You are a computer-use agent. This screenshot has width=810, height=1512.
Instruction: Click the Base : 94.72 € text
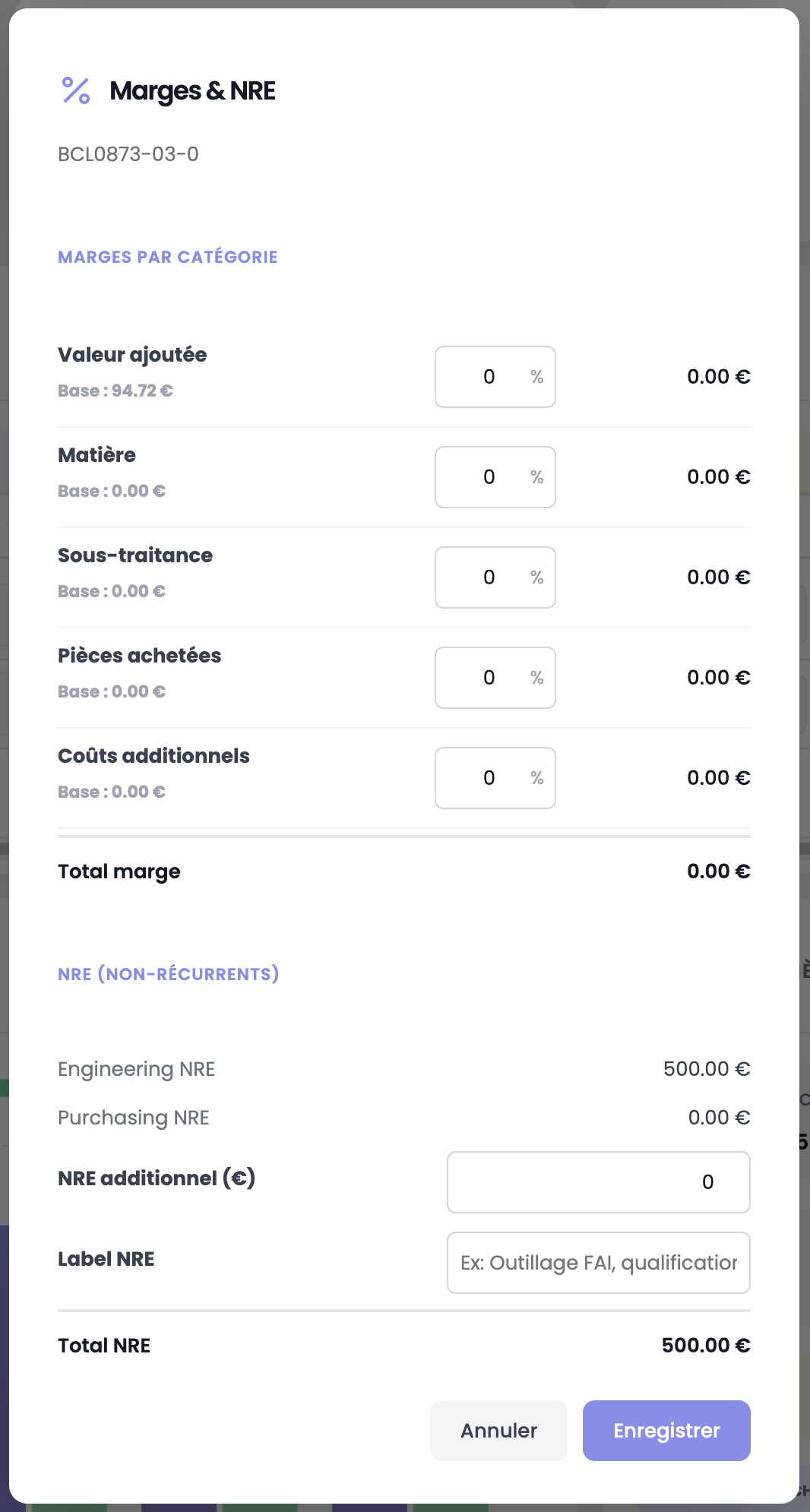point(115,391)
